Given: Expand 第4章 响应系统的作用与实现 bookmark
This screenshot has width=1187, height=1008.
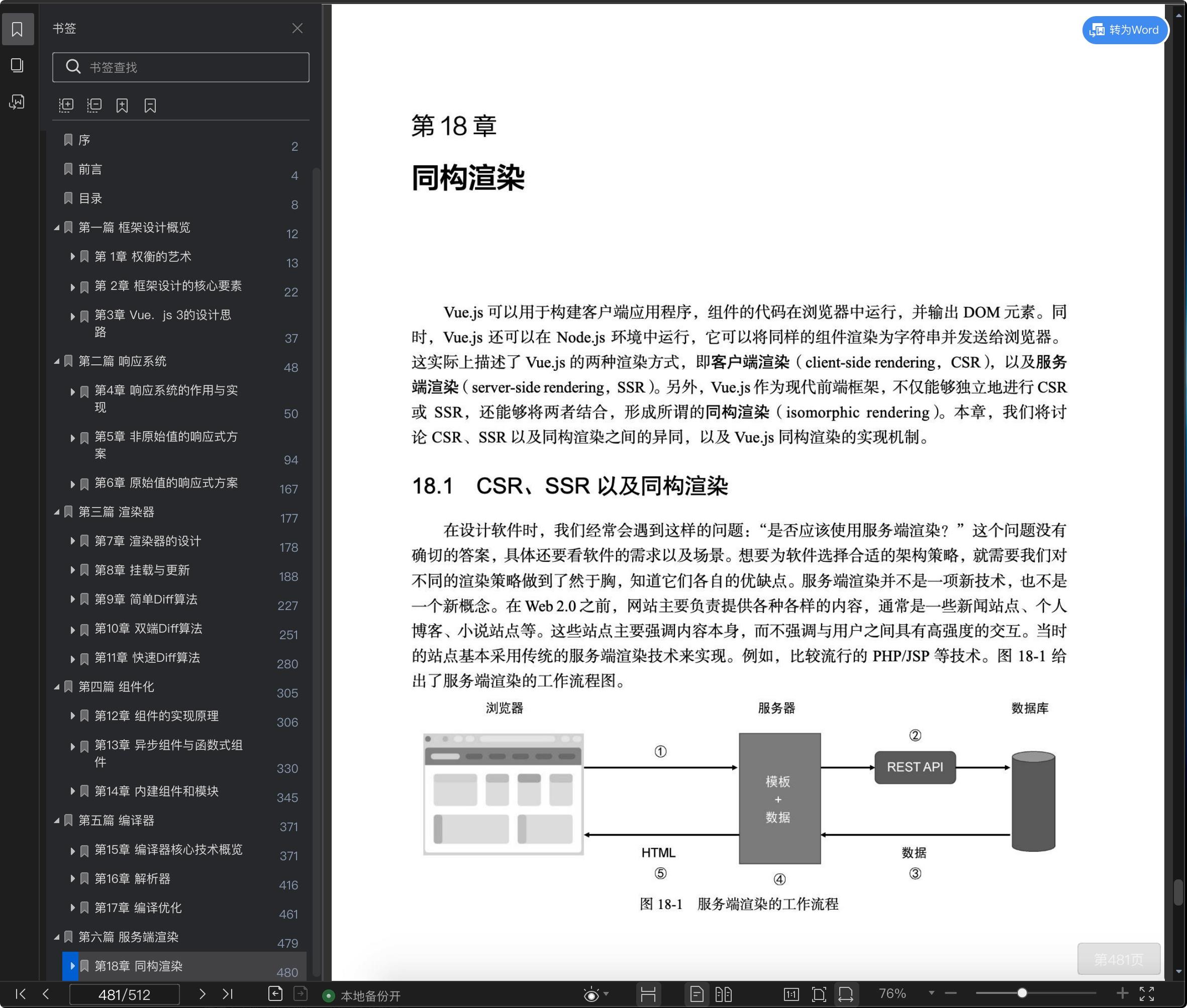Looking at the screenshot, I should tap(72, 391).
